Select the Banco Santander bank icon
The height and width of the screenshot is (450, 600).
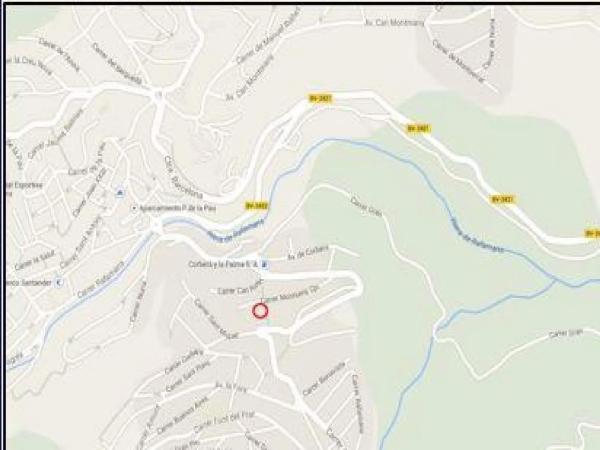point(59,283)
